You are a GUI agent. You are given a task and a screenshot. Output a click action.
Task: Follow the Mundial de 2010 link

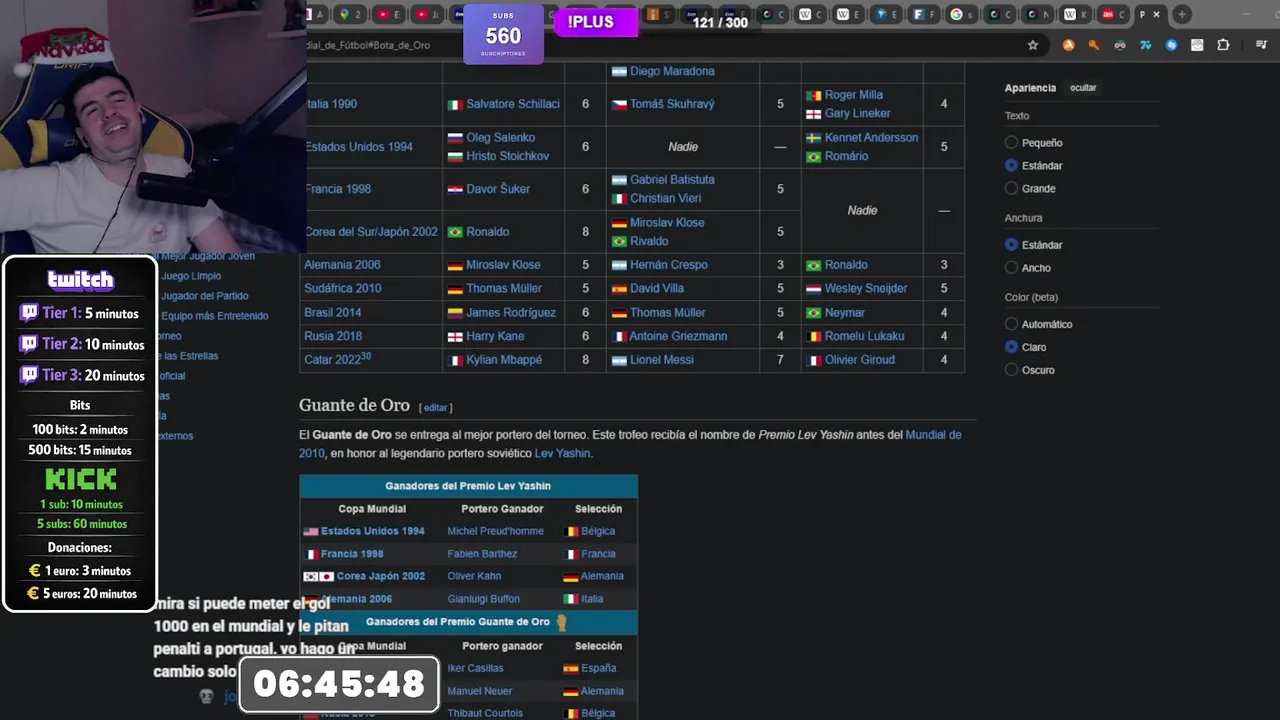click(933, 435)
